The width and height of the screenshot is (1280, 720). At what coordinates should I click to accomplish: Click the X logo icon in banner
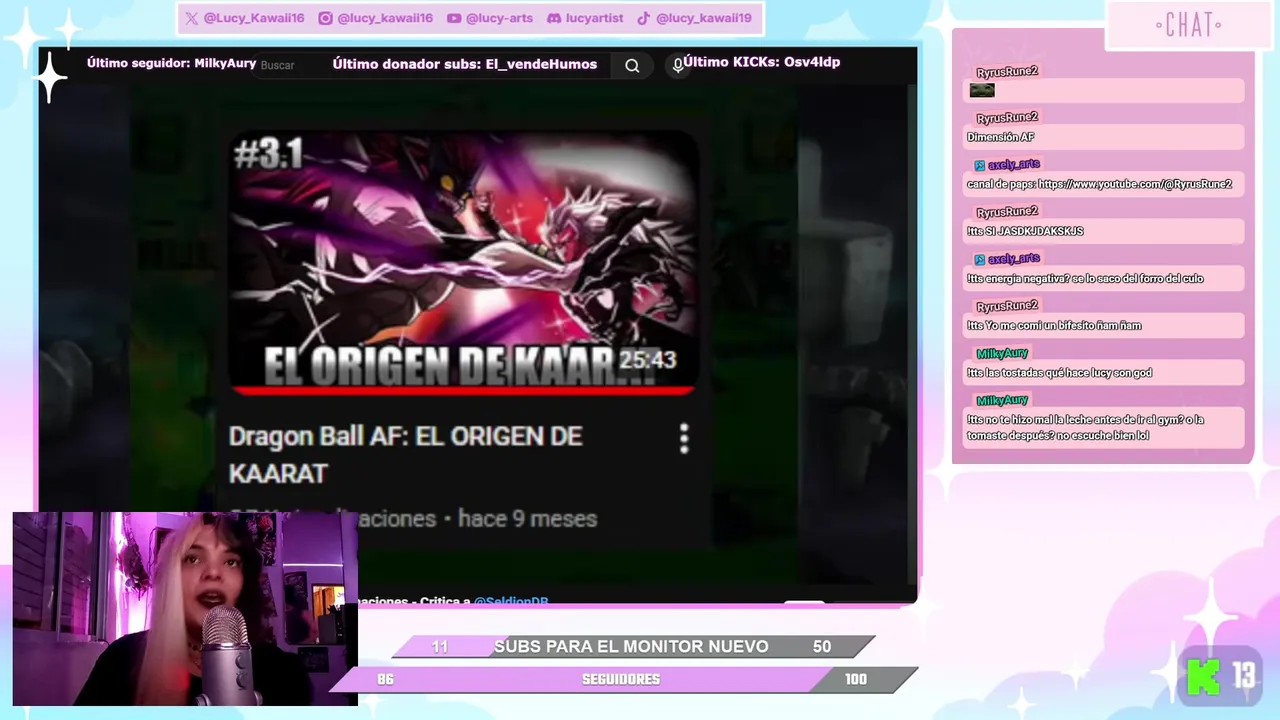pos(192,18)
